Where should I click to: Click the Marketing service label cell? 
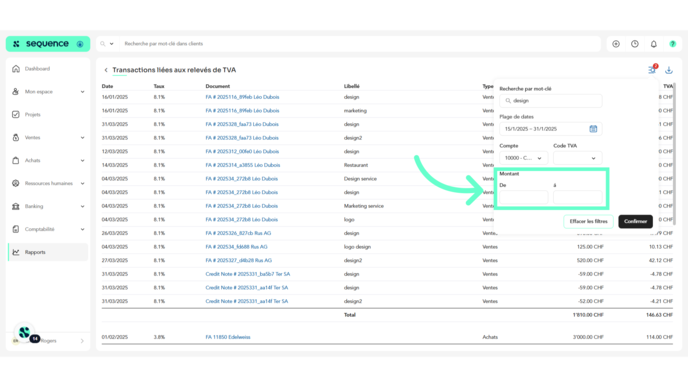364,206
